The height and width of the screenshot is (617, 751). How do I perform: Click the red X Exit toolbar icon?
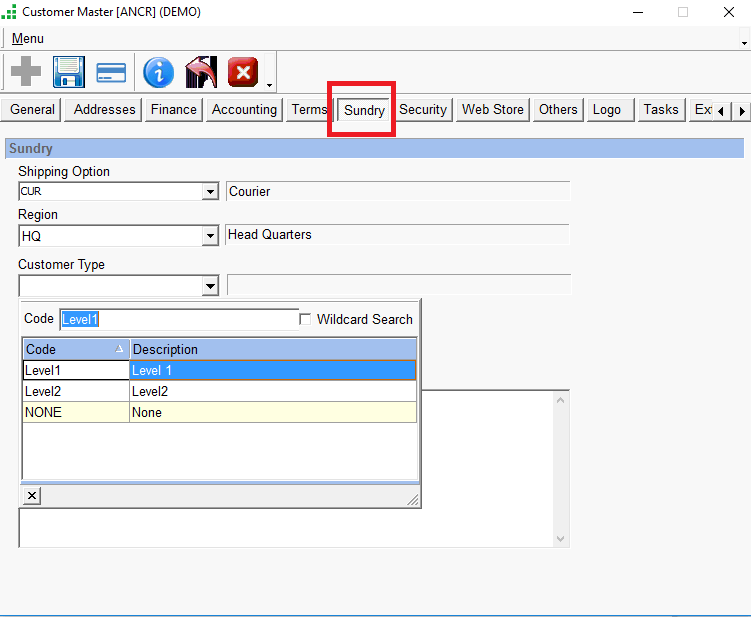tap(243, 72)
